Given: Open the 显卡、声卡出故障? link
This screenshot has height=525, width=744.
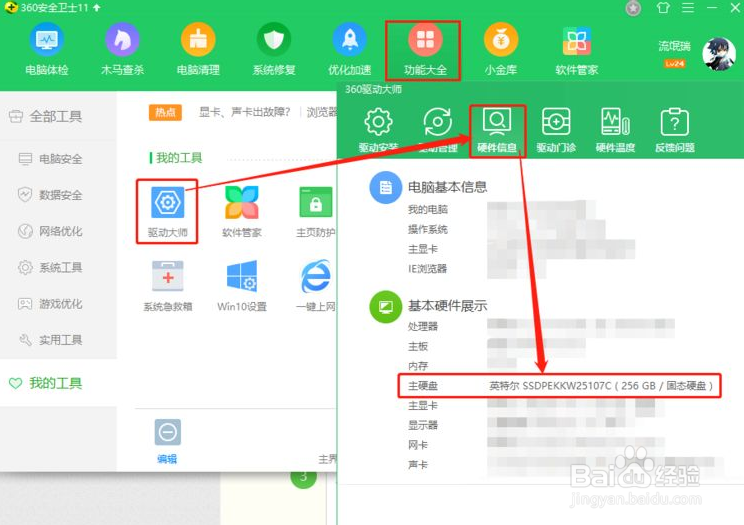Looking at the screenshot, I should (244, 112).
